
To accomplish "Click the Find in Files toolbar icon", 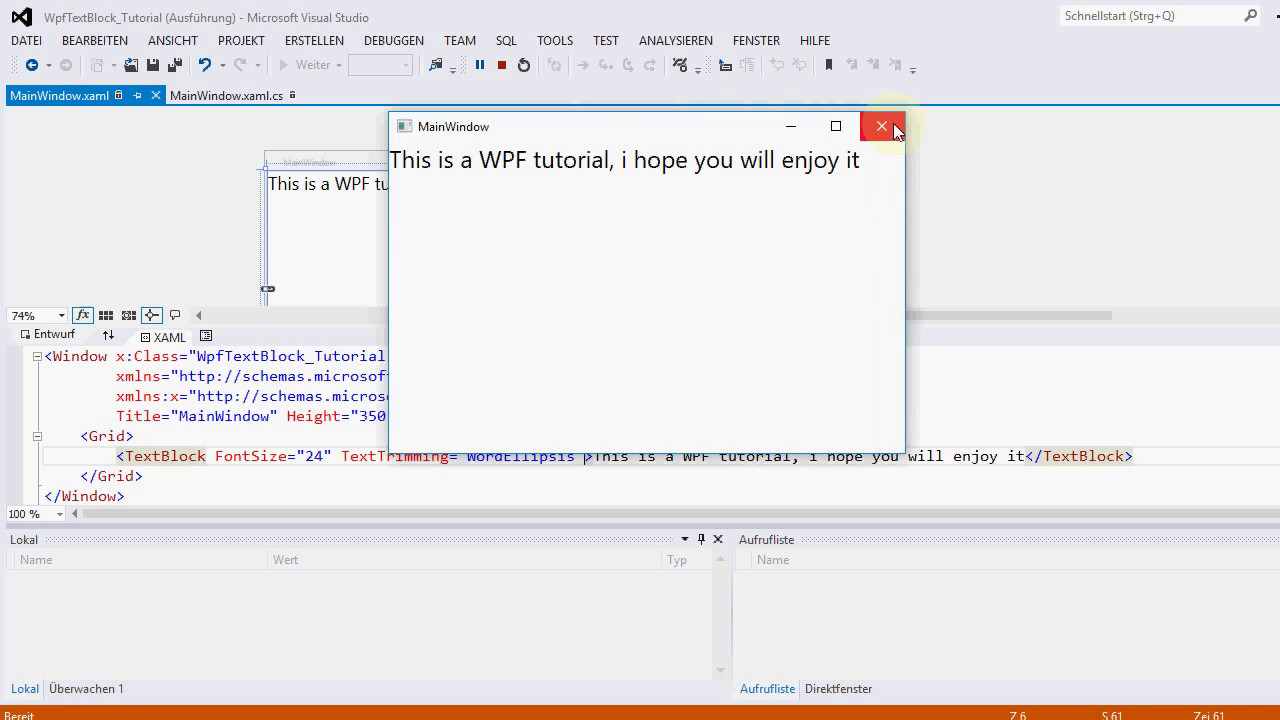I will [x=435, y=65].
